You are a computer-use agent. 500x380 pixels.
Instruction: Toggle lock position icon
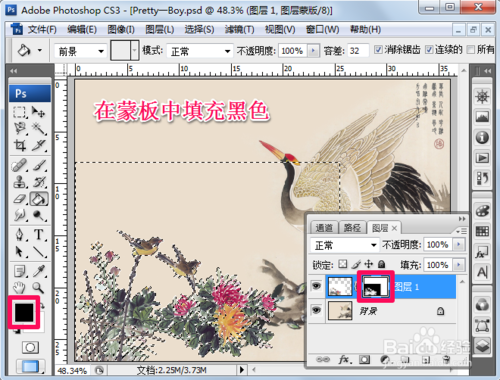pos(369,264)
